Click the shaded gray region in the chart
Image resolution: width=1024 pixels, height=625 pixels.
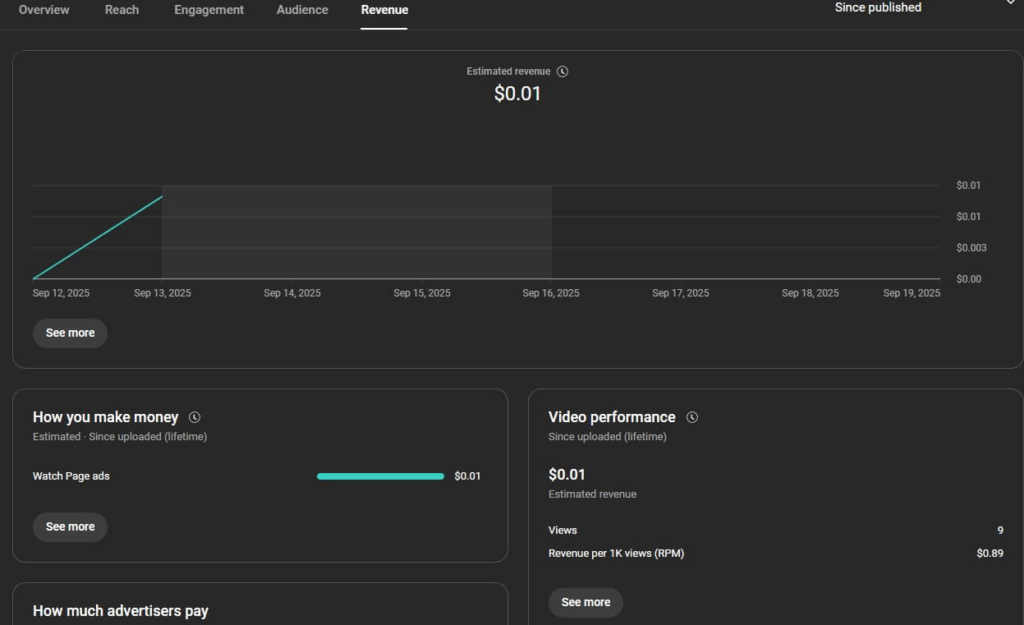coord(356,232)
